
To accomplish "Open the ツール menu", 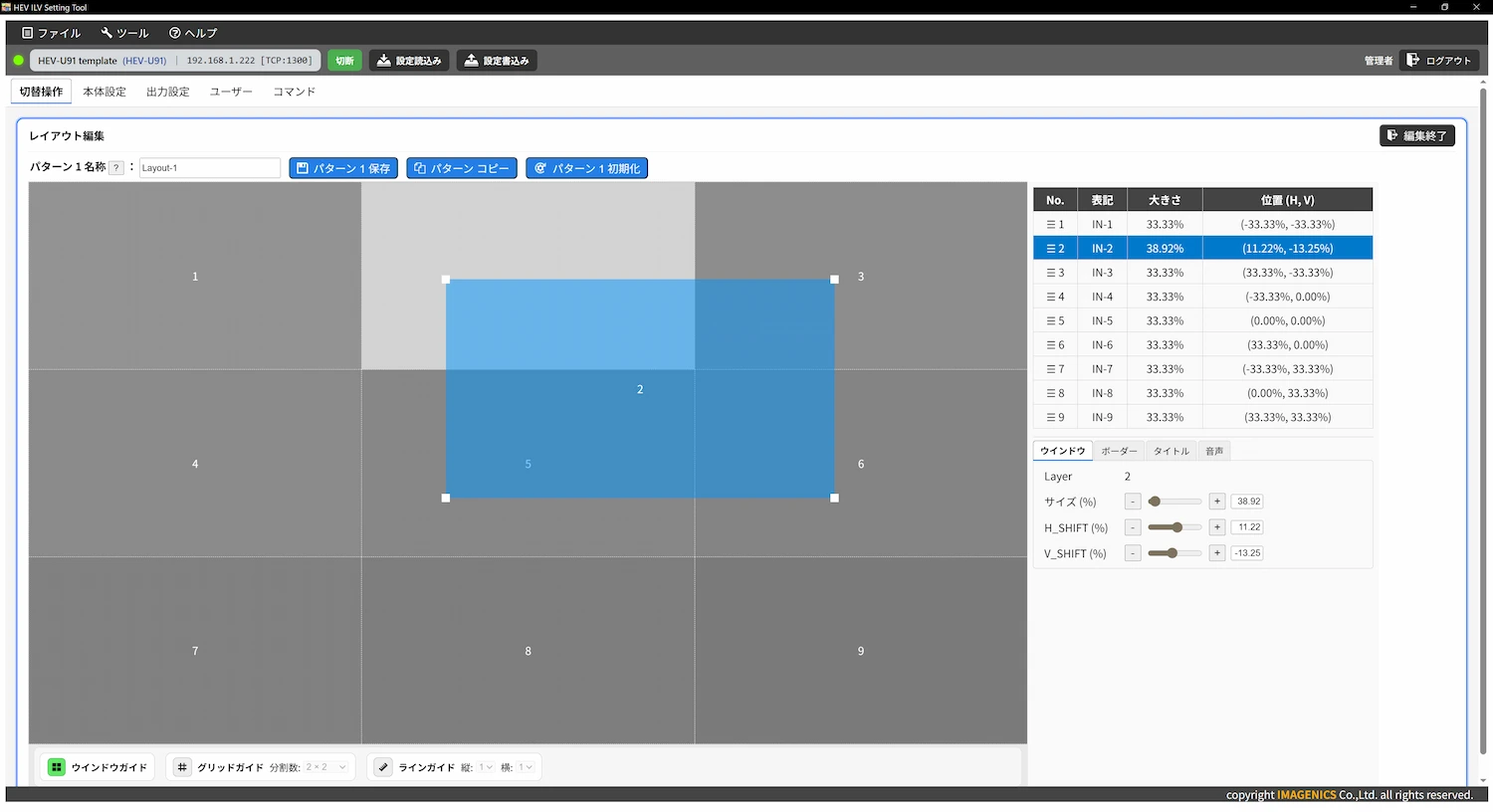I will 124,33.
